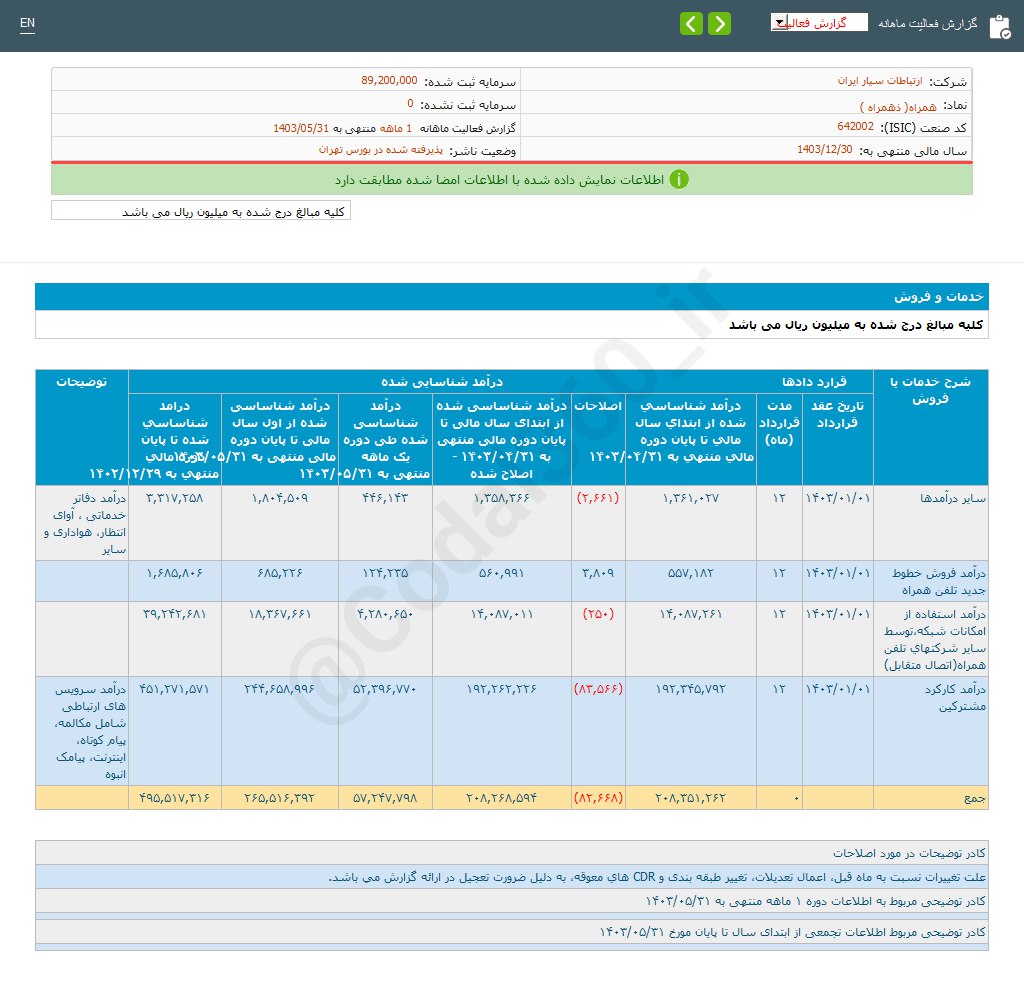Click the green info icon in confirmation banner
This screenshot has width=1024, height=991.
click(x=680, y=180)
